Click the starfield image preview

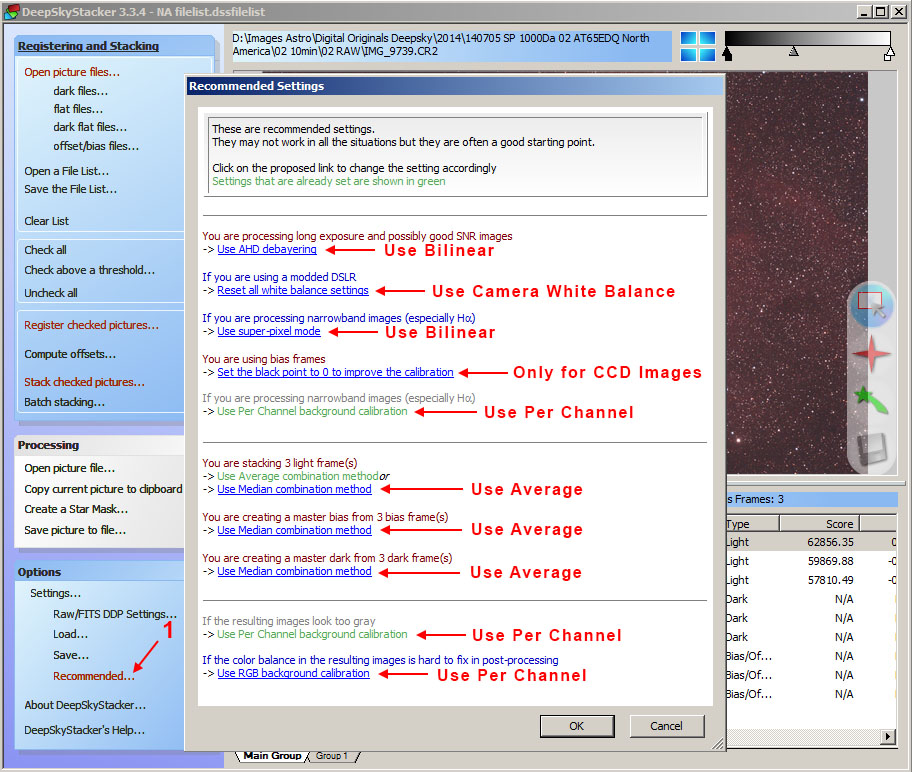796,272
